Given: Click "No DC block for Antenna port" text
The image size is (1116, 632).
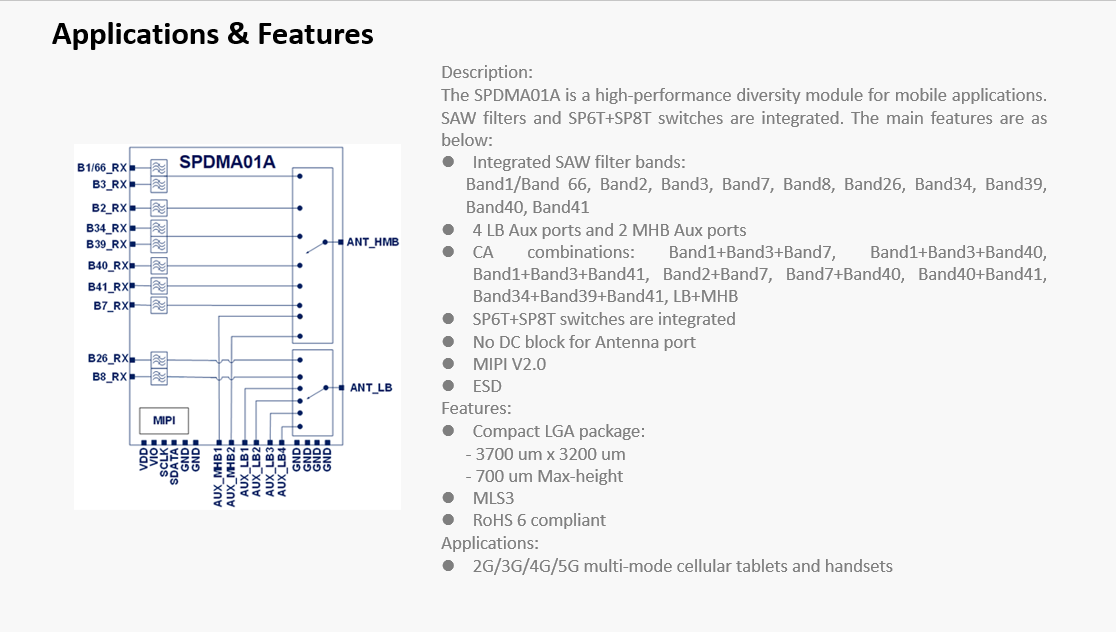Looking at the screenshot, I should [584, 342].
